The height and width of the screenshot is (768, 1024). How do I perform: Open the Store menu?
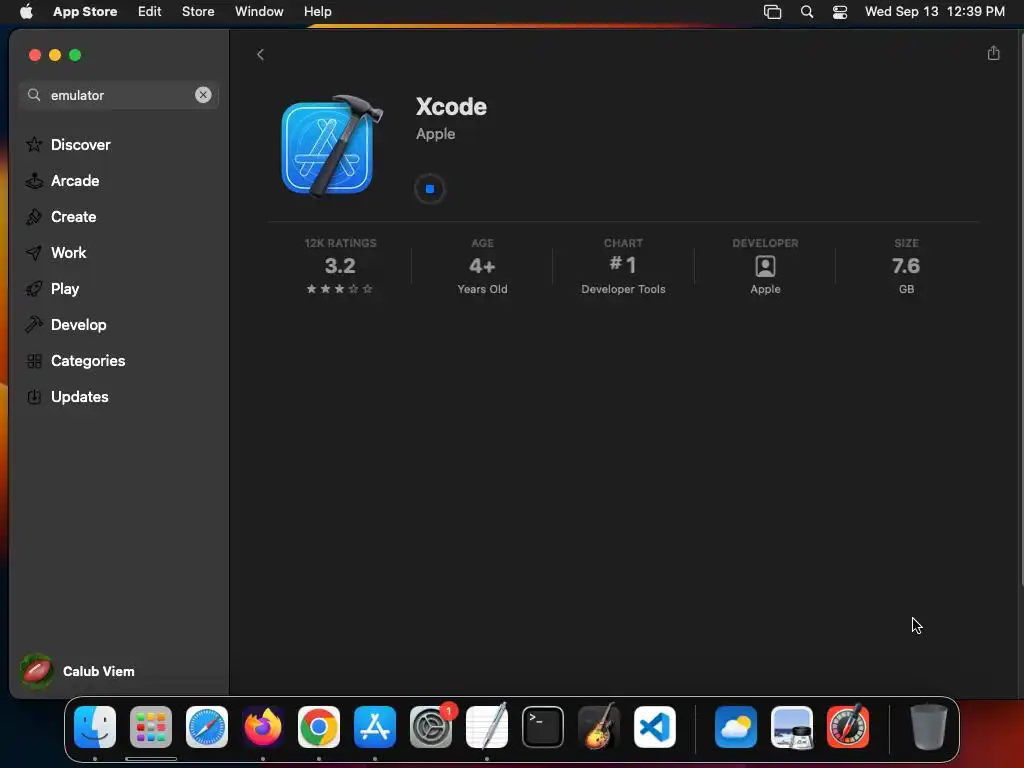[198, 11]
